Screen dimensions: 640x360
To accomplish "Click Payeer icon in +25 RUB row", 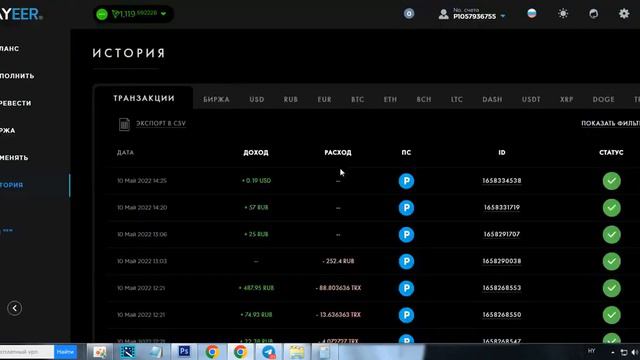I will coord(406,235).
